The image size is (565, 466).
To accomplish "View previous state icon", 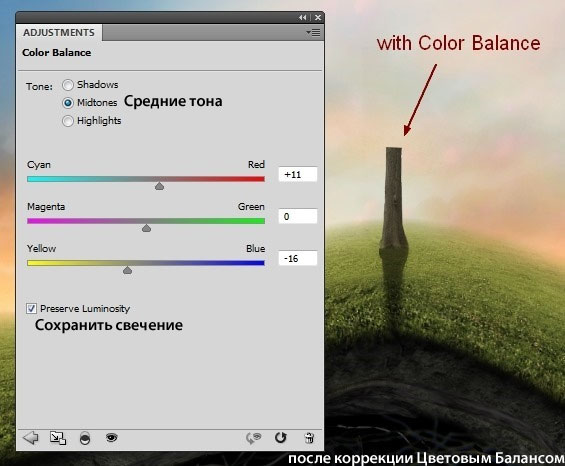I will click(x=253, y=438).
